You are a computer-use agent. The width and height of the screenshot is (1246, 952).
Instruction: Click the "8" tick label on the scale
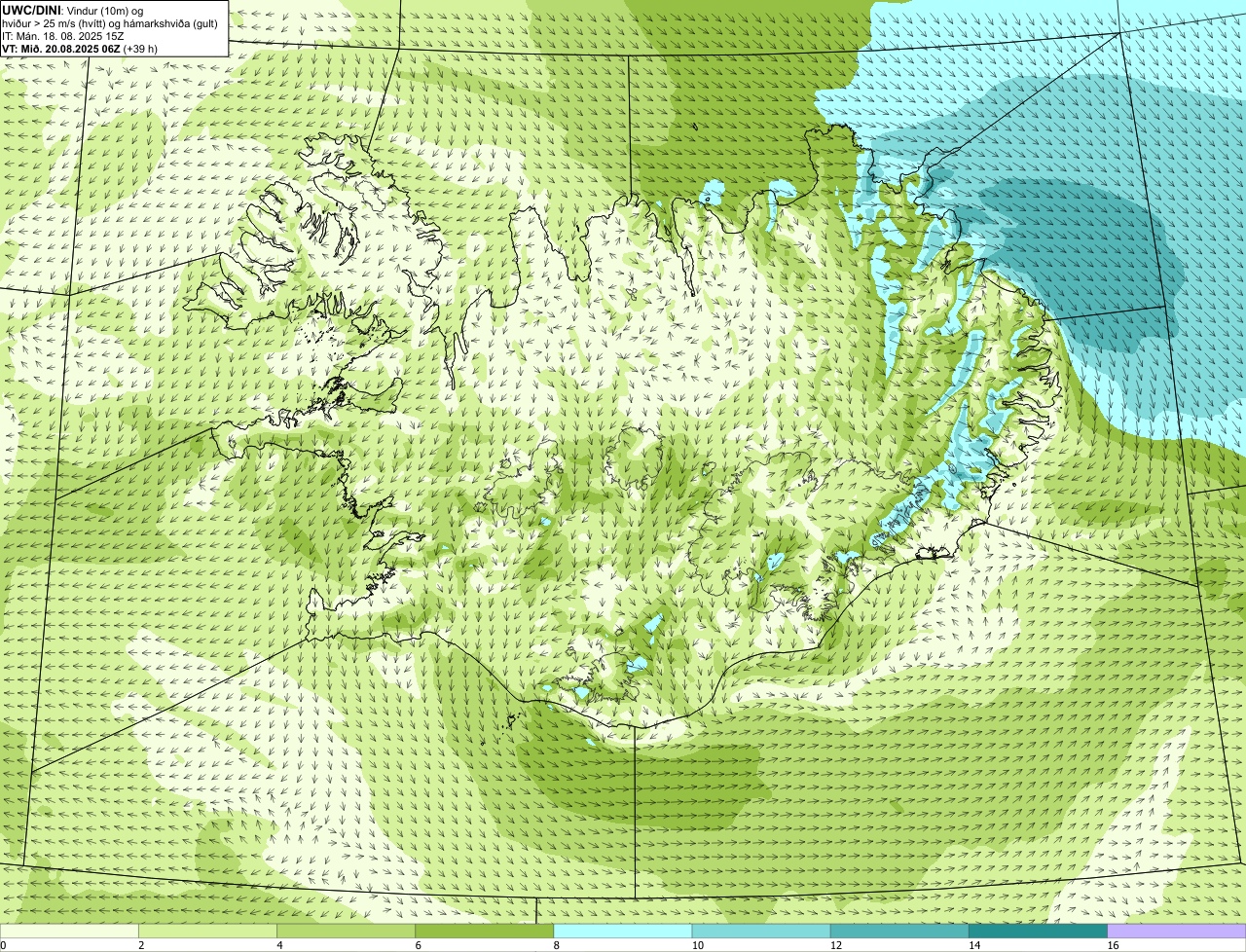(557, 945)
